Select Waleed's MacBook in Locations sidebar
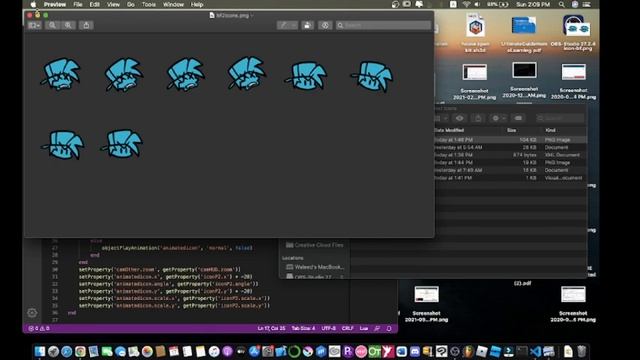The width and height of the screenshot is (640, 360). 315,267
